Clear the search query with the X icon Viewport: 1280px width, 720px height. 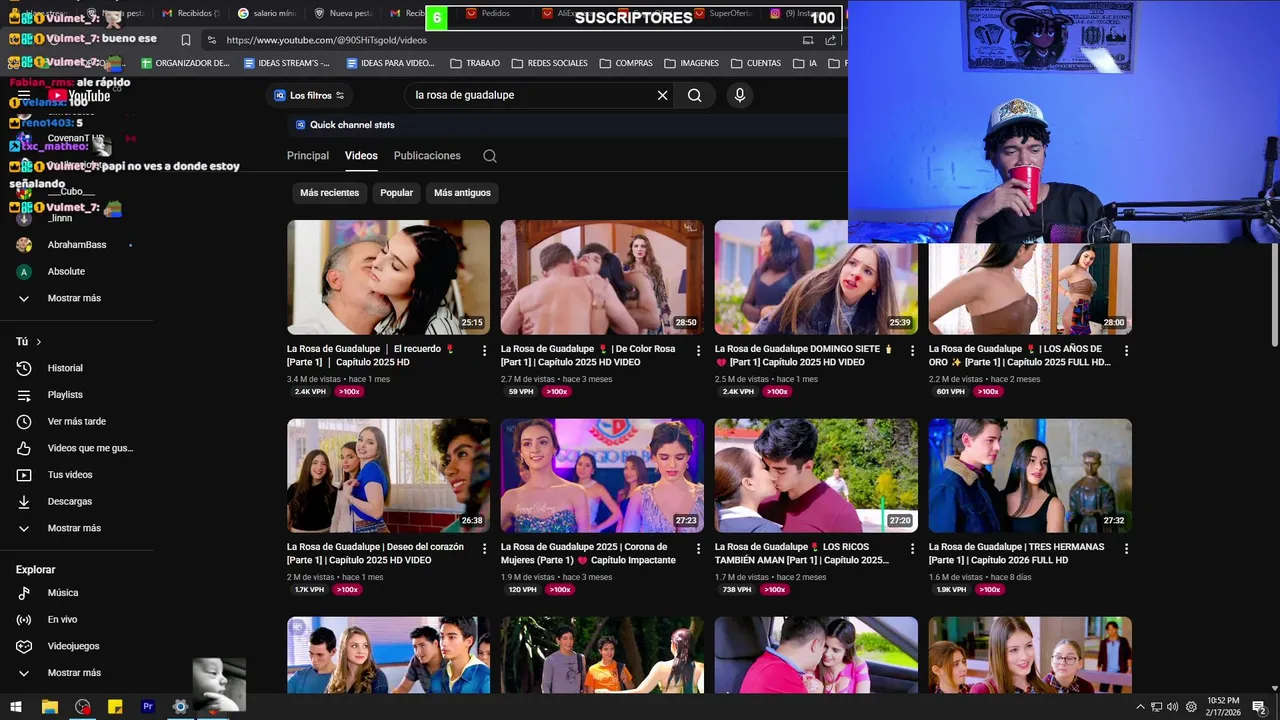[662, 95]
